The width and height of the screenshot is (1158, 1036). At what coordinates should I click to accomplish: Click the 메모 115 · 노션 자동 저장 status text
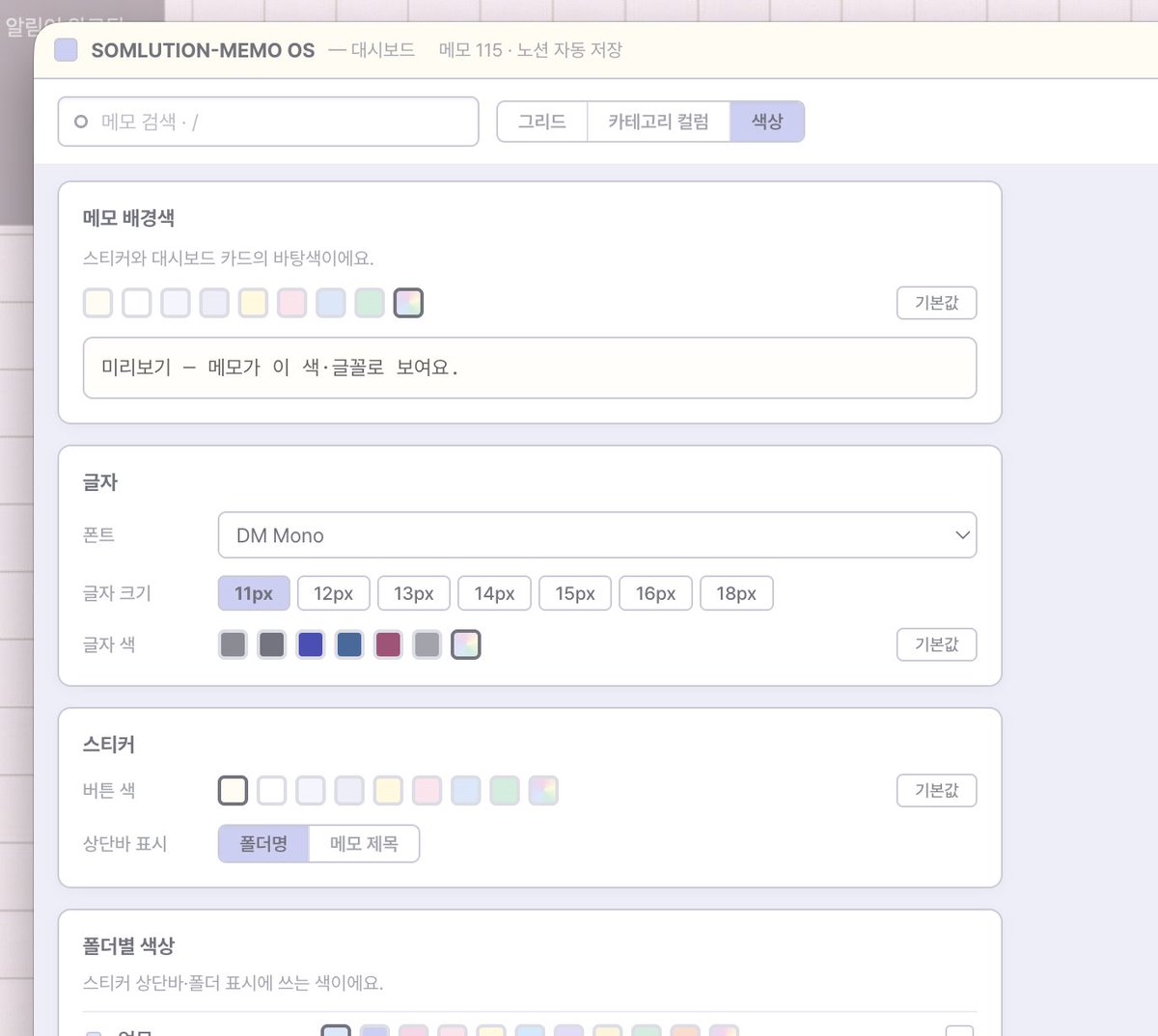tap(531, 50)
